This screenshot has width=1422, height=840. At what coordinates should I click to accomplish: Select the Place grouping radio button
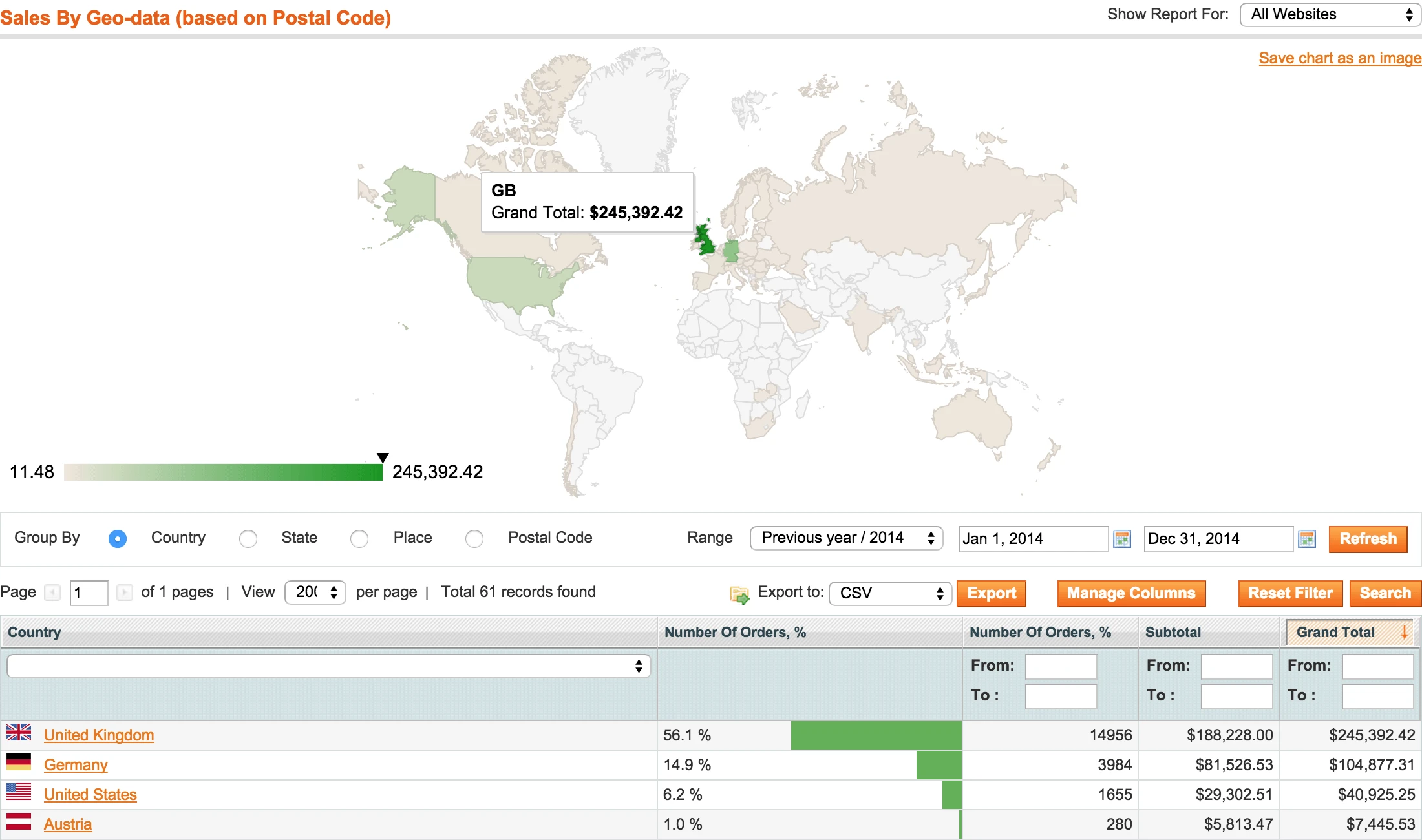click(x=359, y=538)
